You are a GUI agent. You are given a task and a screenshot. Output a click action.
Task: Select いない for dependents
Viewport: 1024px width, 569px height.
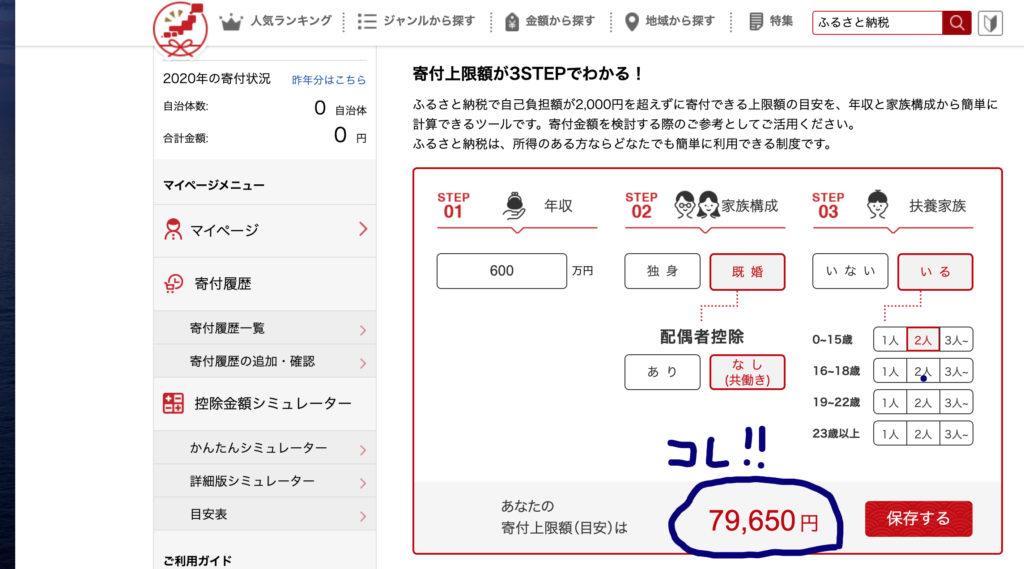tap(850, 271)
